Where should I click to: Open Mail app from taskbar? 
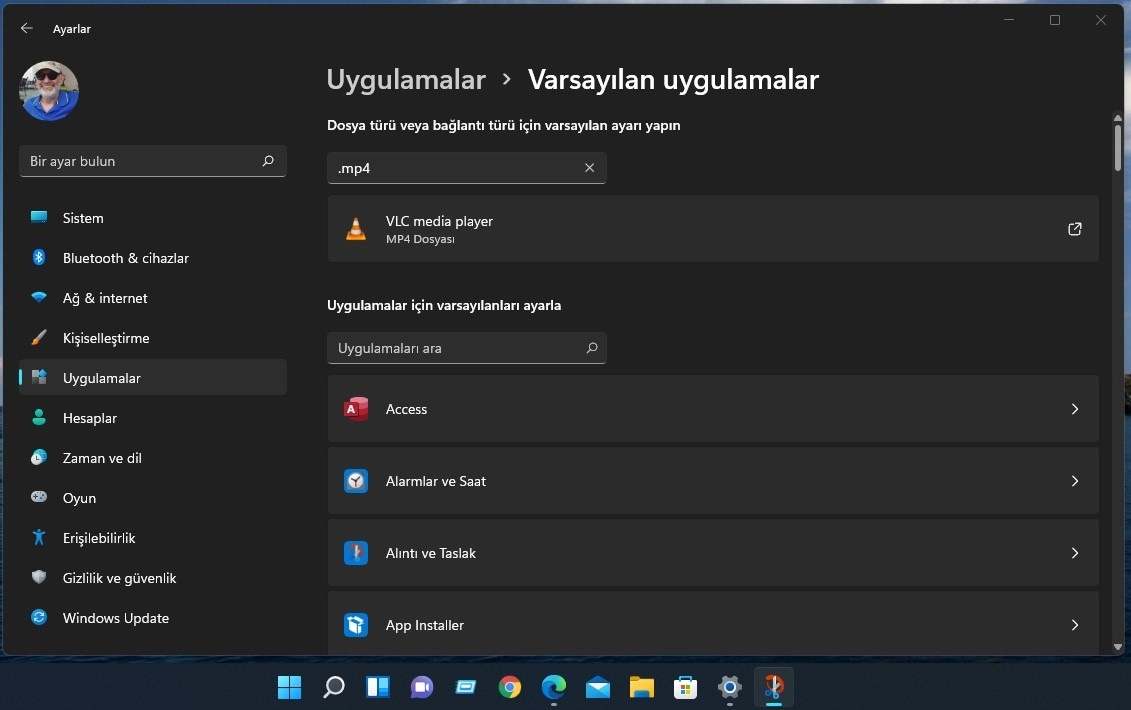click(597, 687)
